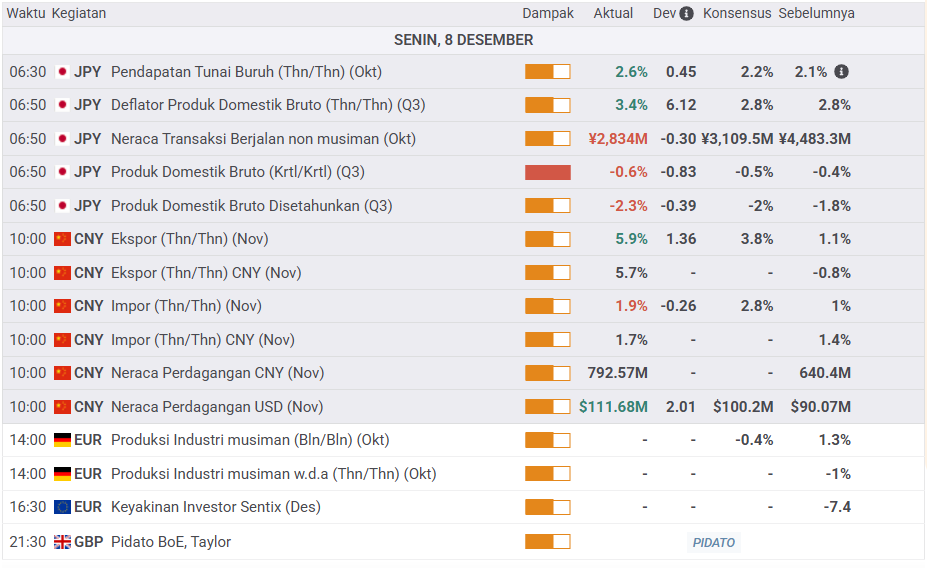The width and height of the screenshot is (927, 568).
Task: Click the Konsensus column header
Action: 737,14
